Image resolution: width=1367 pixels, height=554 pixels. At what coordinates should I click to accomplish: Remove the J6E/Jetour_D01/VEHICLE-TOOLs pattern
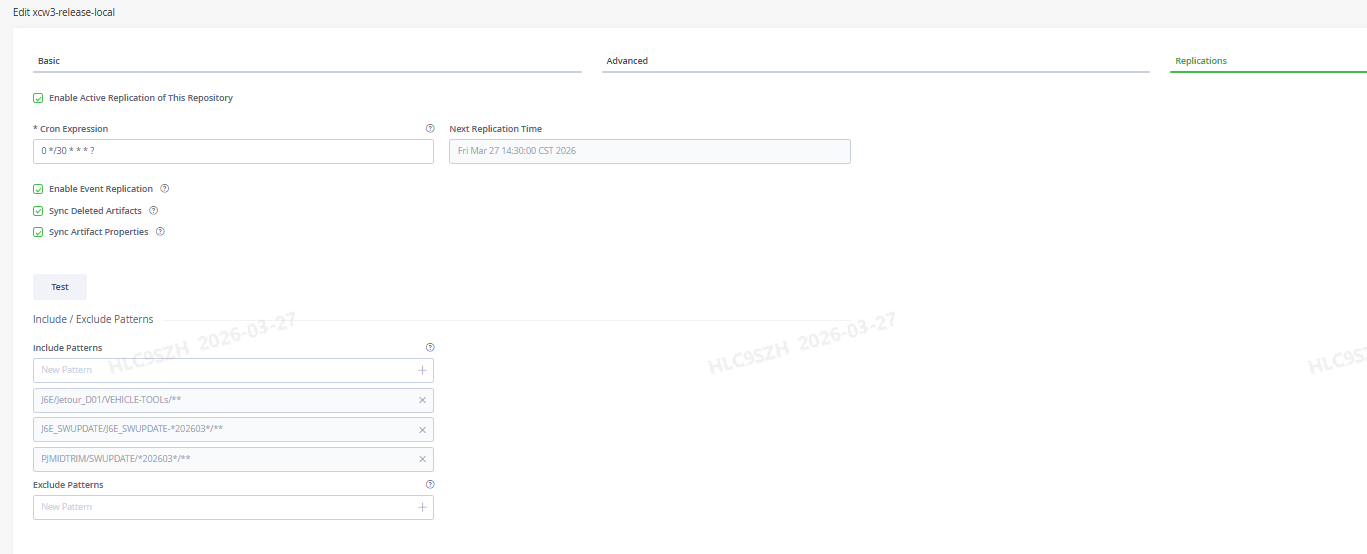tap(422, 400)
